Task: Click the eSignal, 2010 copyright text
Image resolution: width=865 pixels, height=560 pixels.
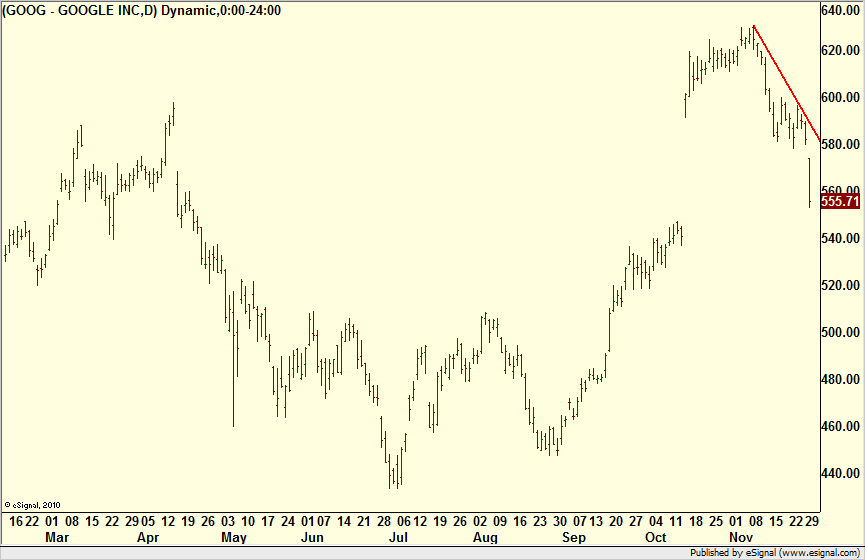Action: 32,505
